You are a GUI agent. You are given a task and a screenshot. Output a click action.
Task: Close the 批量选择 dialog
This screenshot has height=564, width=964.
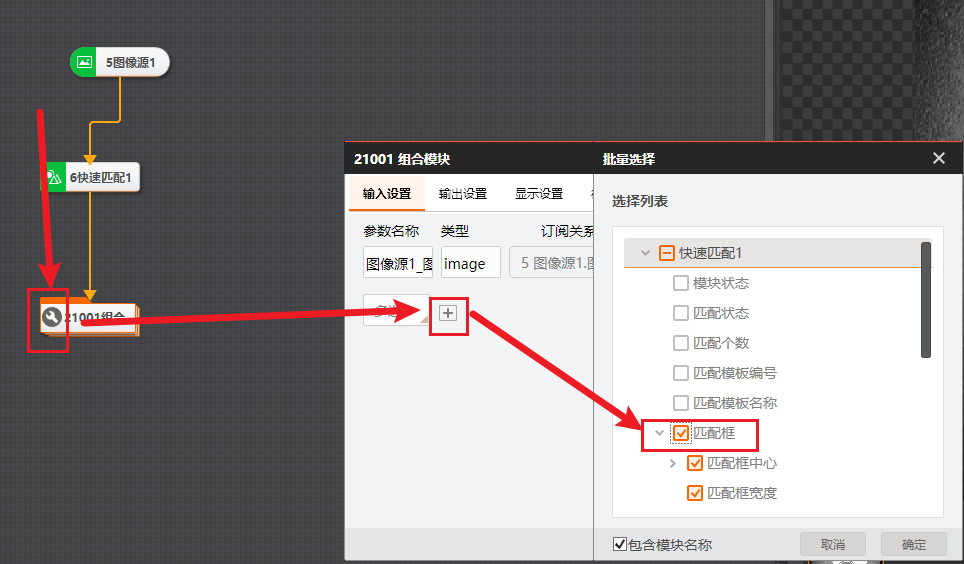click(938, 158)
